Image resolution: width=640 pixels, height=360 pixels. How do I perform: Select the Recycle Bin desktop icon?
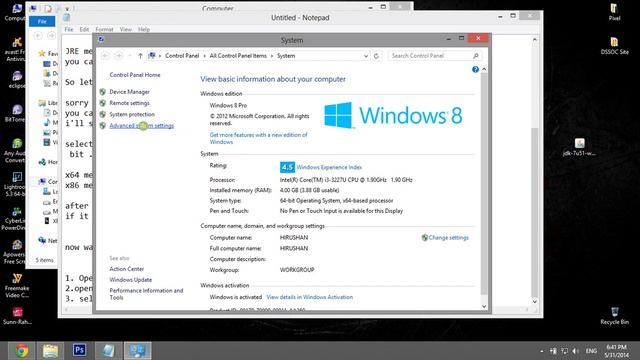614,316
